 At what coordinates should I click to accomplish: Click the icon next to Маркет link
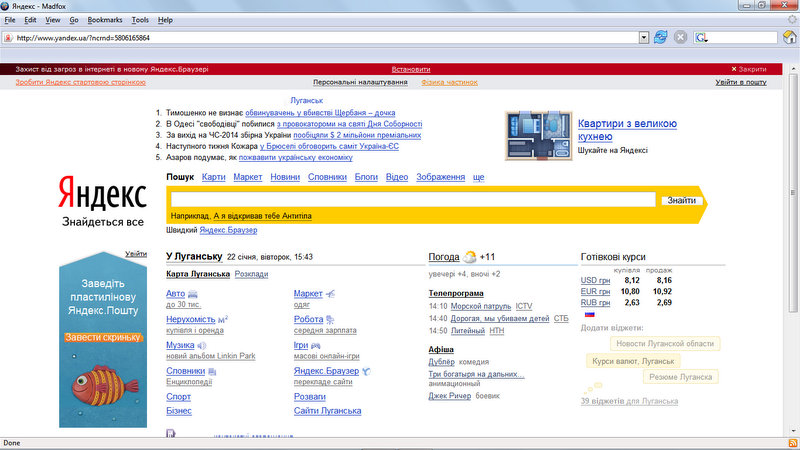[x=330, y=294]
